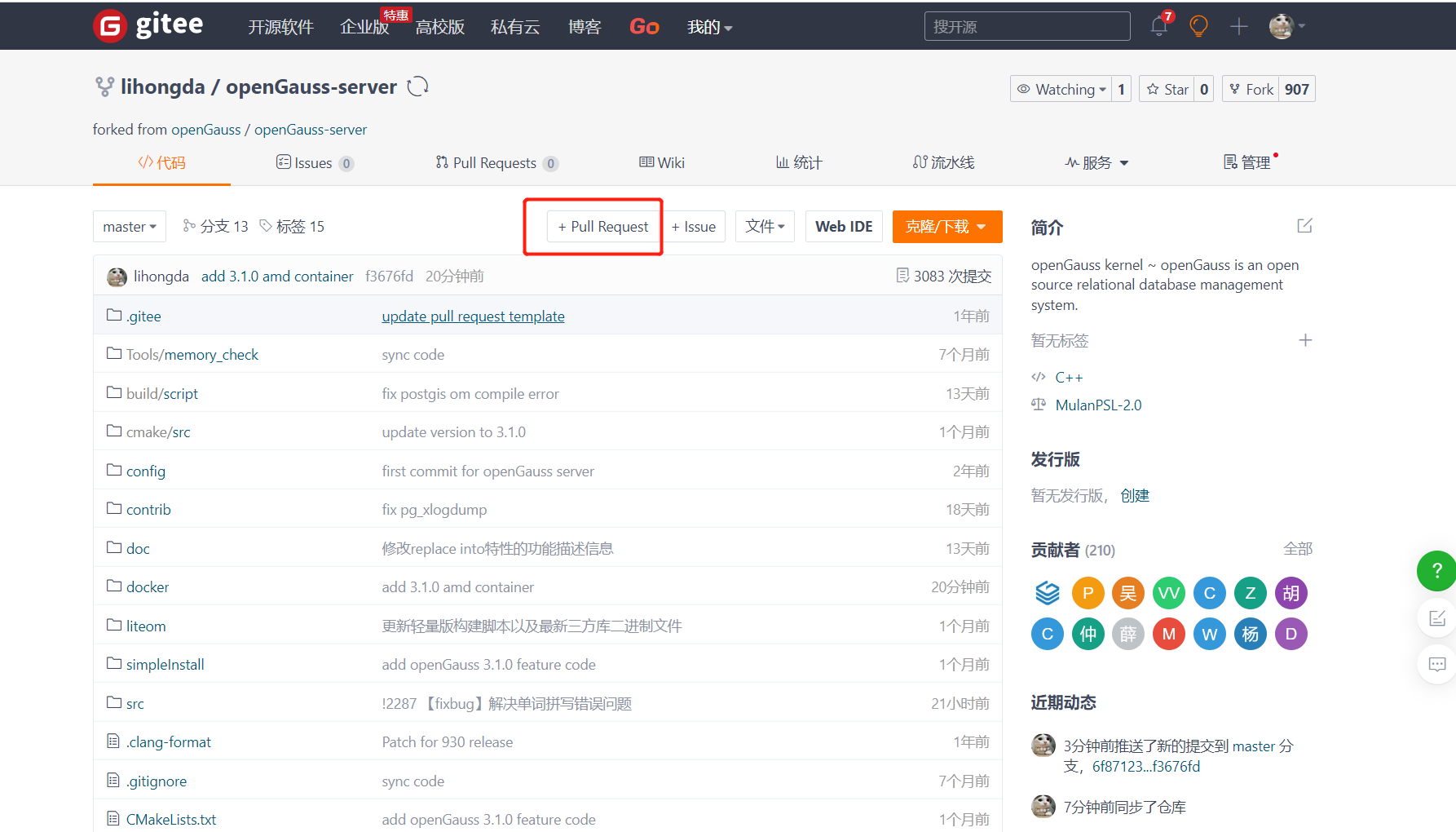The width and height of the screenshot is (1456, 832).
Task: Click lihongda's avatar in the commit row
Action: pyautogui.click(x=117, y=277)
